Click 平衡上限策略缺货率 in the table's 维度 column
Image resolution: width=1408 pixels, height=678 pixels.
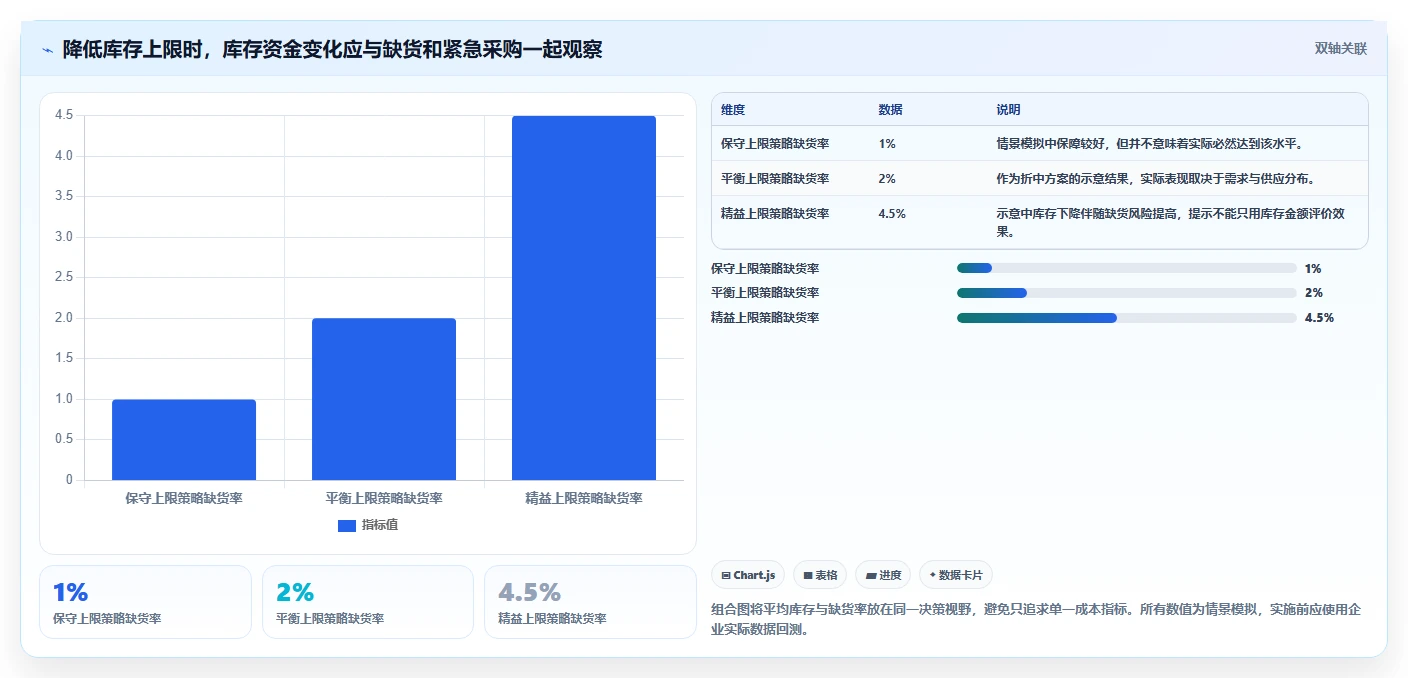point(775,178)
